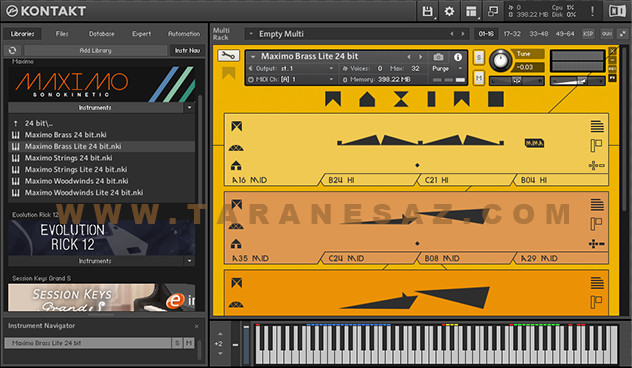Click the stacked lines icon in first field

[x=597, y=127]
